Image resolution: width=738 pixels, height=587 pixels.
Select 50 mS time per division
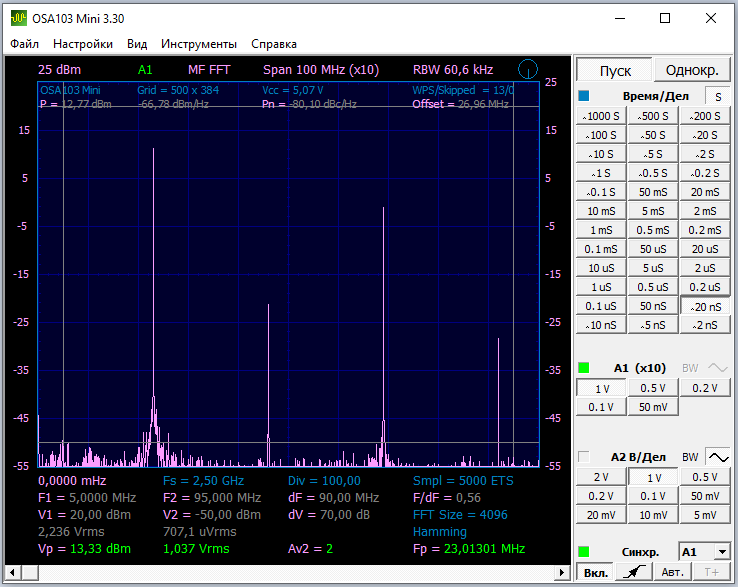tap(653, 192)
